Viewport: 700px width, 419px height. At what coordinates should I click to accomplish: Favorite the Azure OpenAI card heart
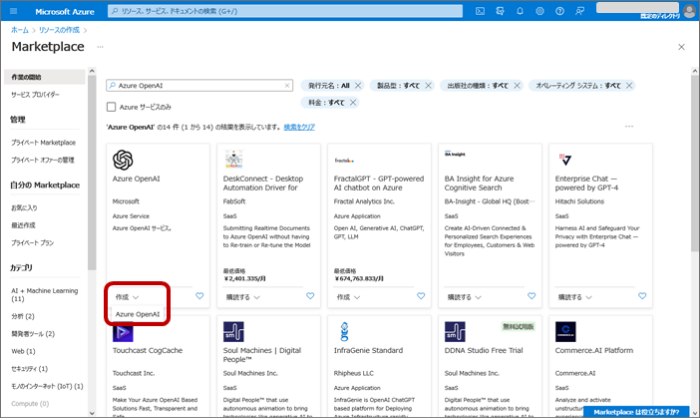click(200, 296)
